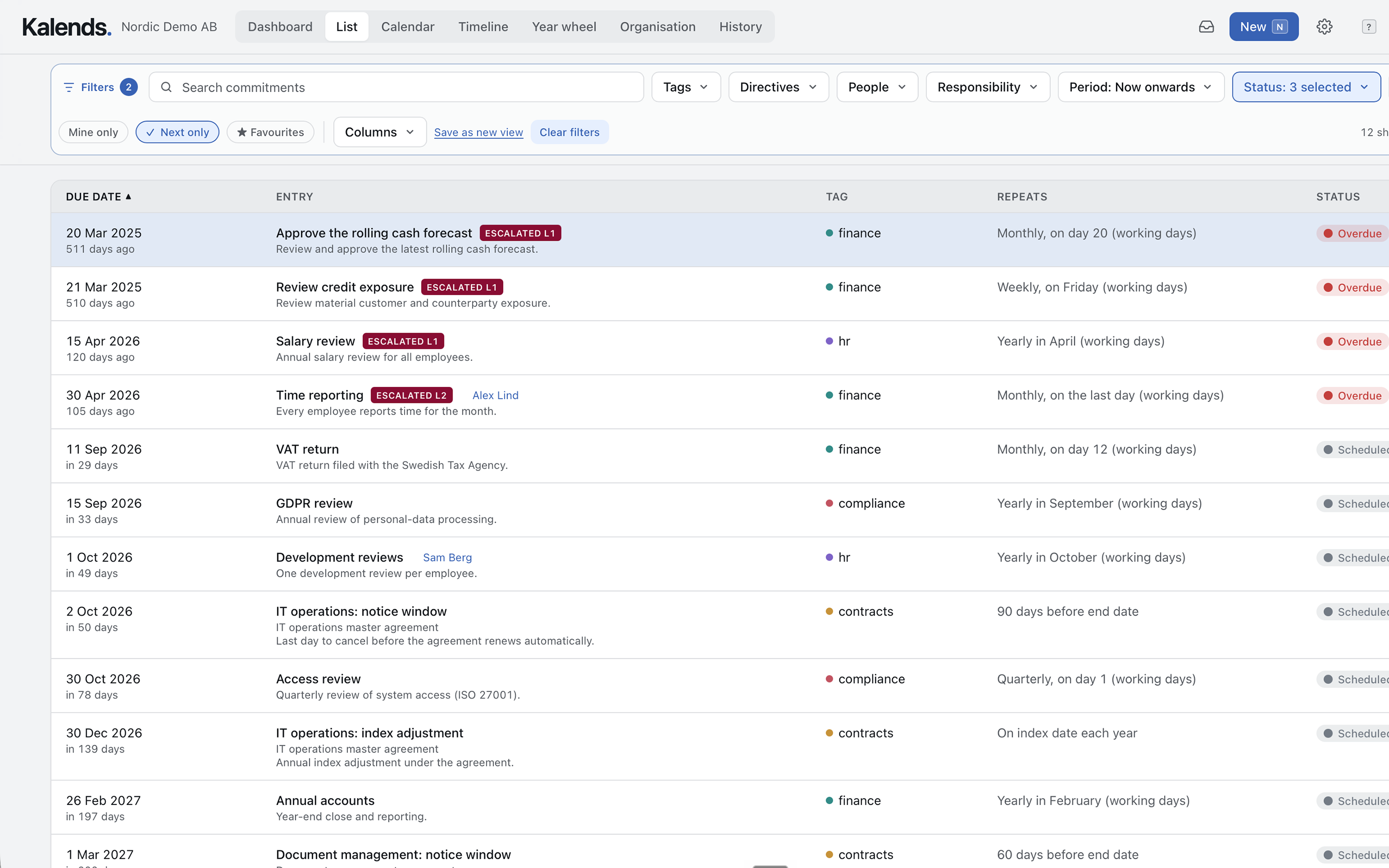Click the finance tag dot on VAT return
The height and width of the screenshot is (868, 1389).
coord(829,449)
